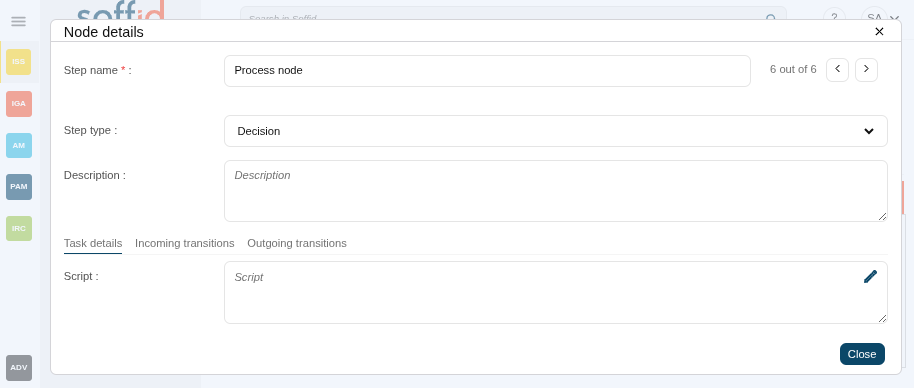914x388 pixels.
Task: Open the hamburger menu icon
Action: click(x=19, y=22)
